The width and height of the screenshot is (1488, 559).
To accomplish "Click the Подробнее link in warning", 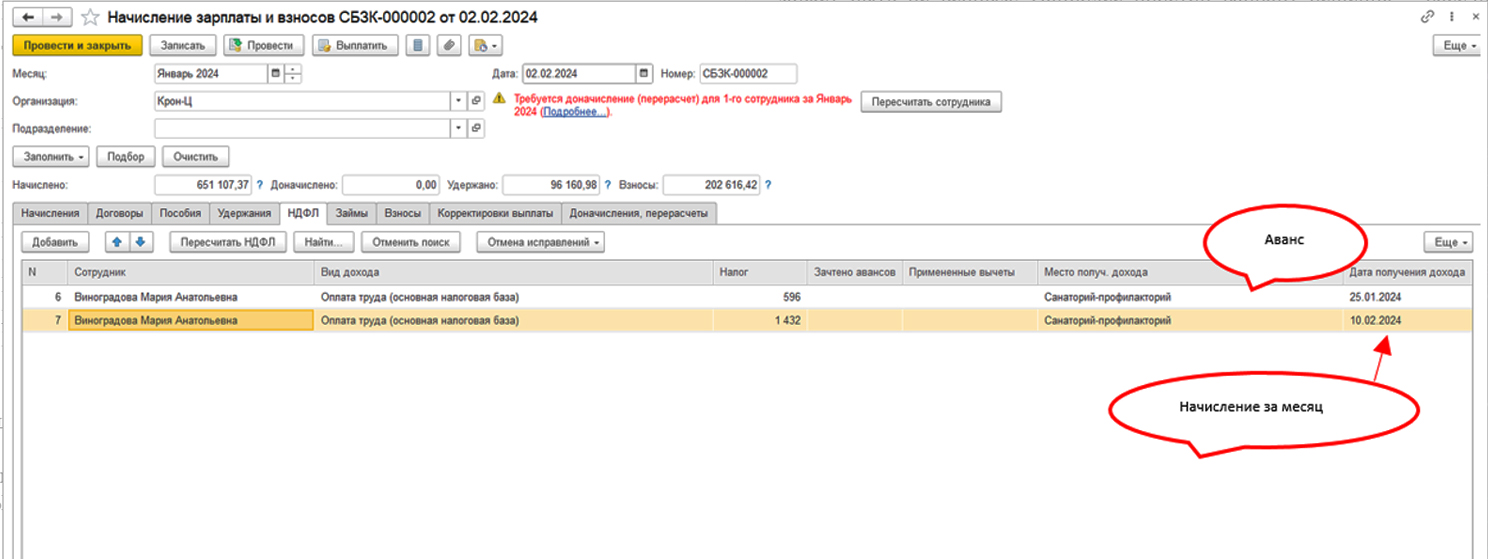I will (x=573, y=113).
